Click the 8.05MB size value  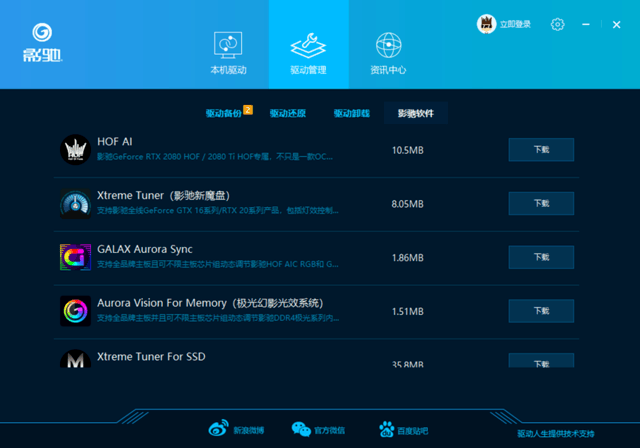(408, 204)
